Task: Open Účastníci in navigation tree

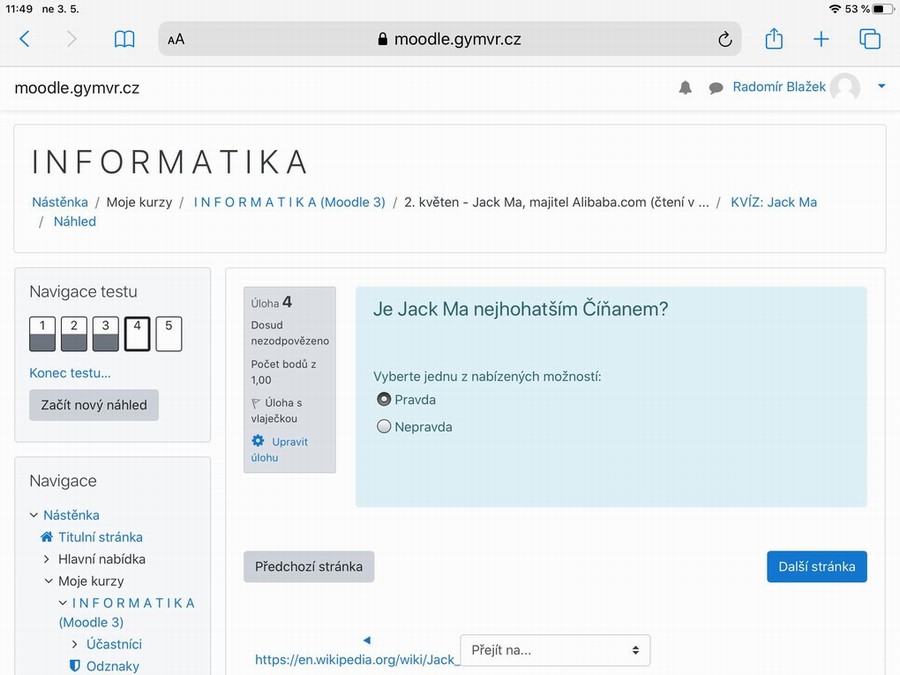Action: (x=114, y=644)
